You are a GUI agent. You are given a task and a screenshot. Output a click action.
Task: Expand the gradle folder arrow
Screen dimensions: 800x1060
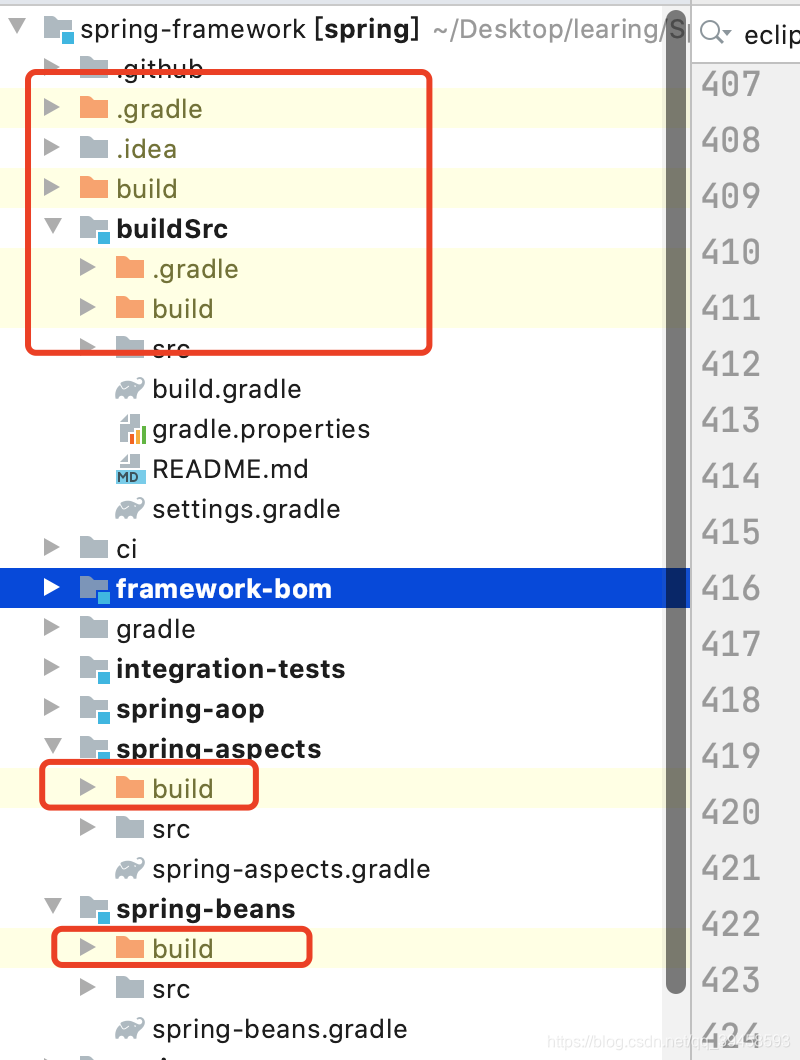click(51, 627)
